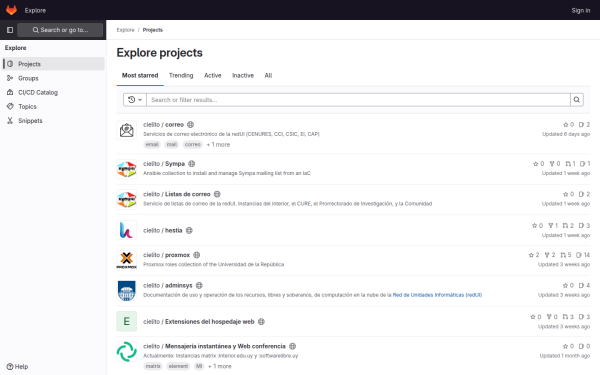Switch to the Inactive tab

pos(243,75)
